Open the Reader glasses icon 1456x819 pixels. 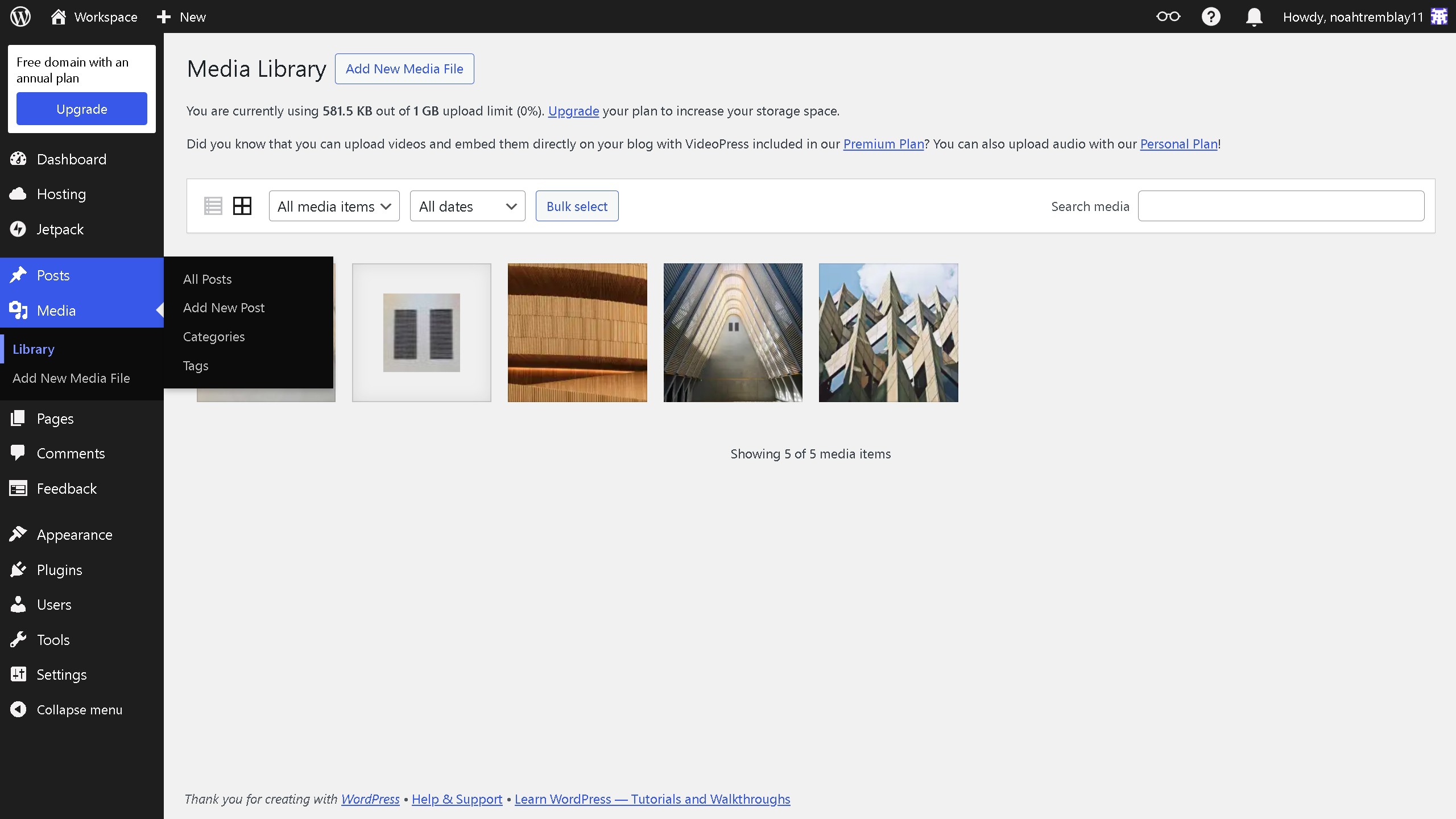(1168, 16)
